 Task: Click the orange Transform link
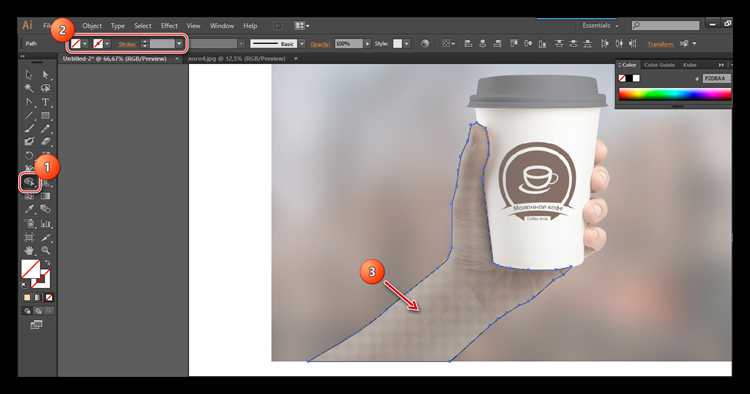click(660, 44)
